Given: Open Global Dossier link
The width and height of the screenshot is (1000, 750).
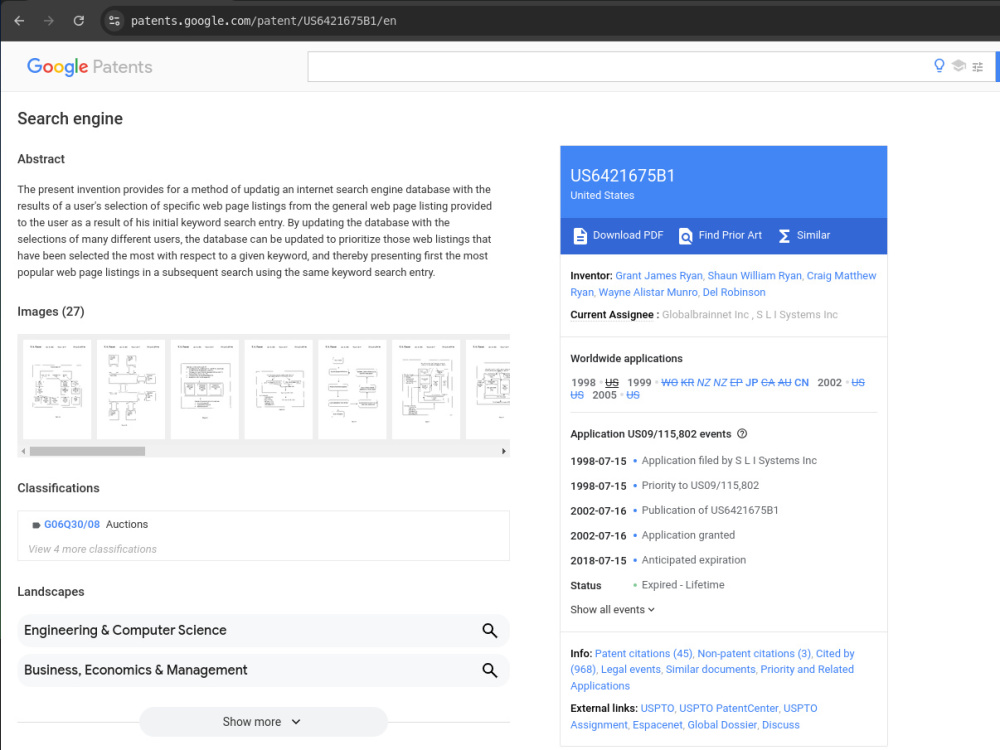Looking at the screenshot, I should (x=722, y=725).
